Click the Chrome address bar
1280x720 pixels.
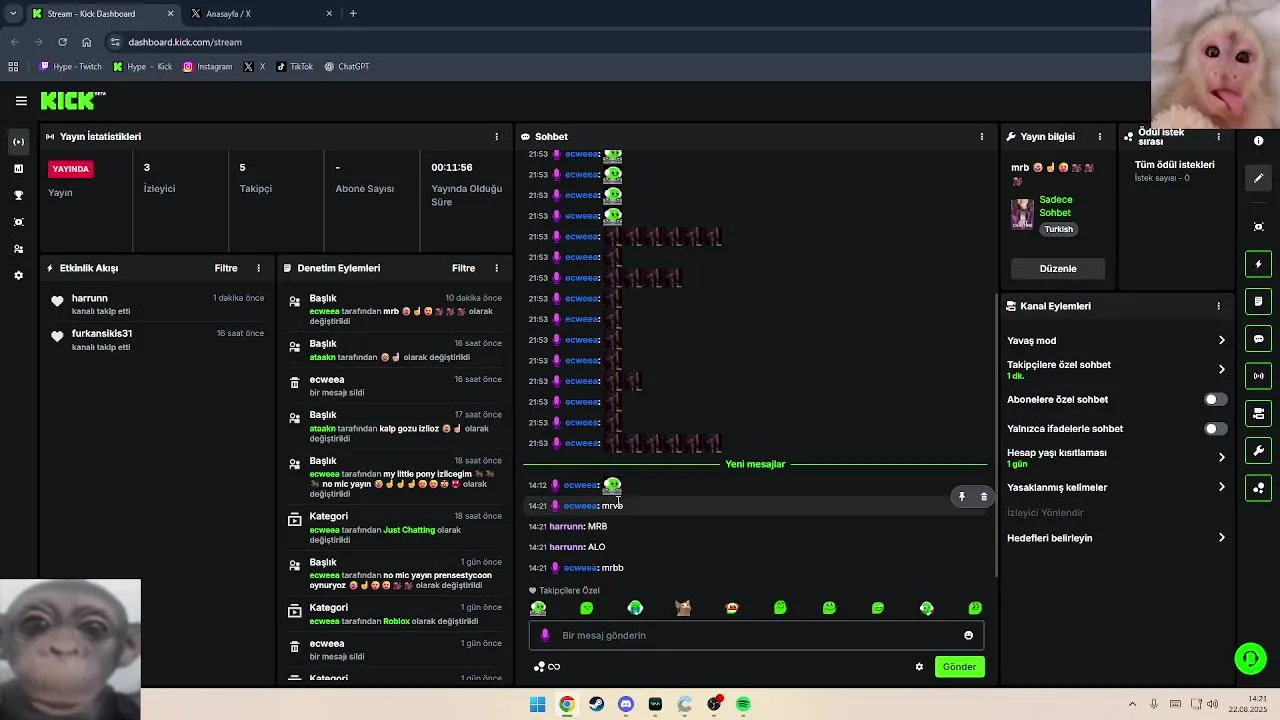(600, 42)
